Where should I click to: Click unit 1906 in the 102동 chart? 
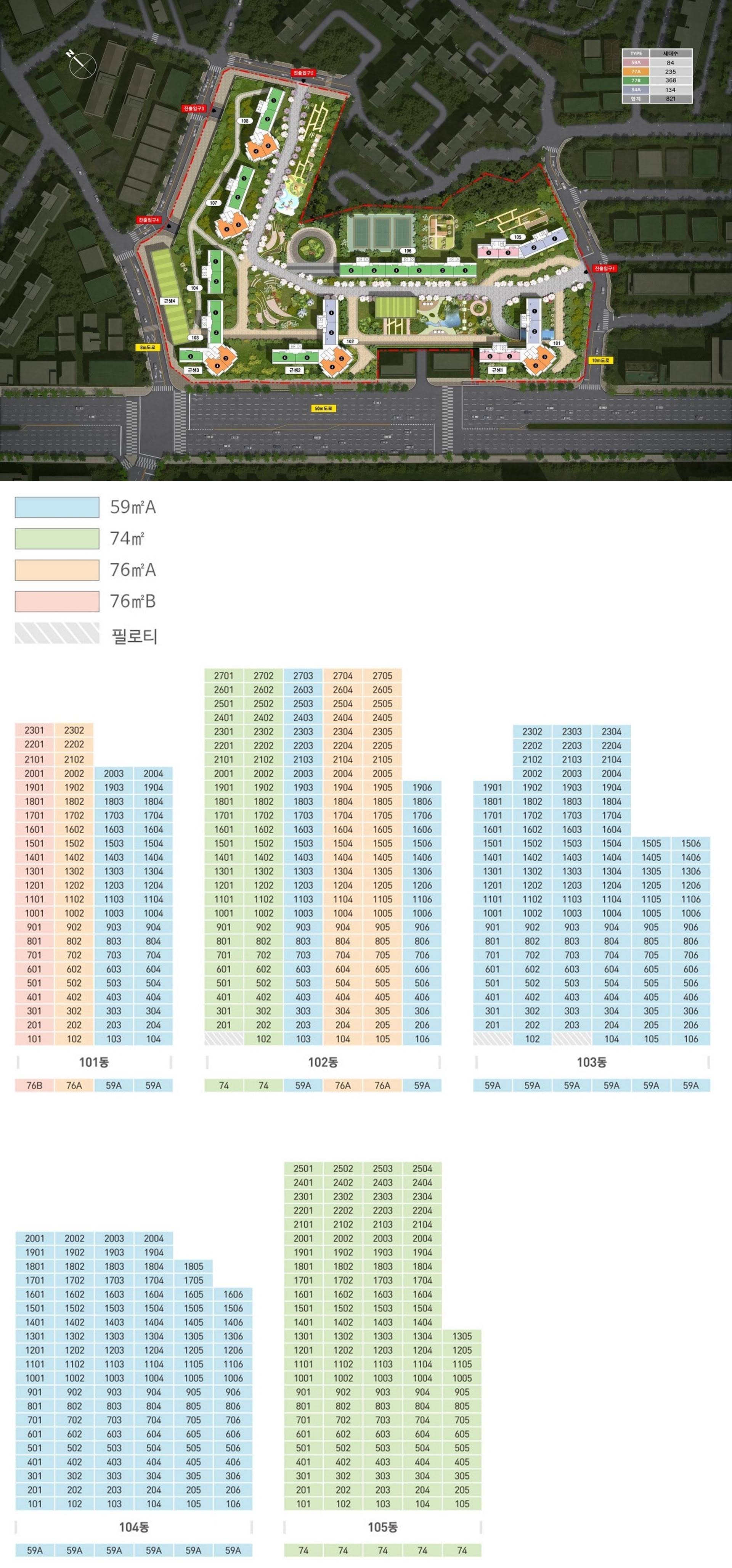pyautogui.click(x=422, y=787)
